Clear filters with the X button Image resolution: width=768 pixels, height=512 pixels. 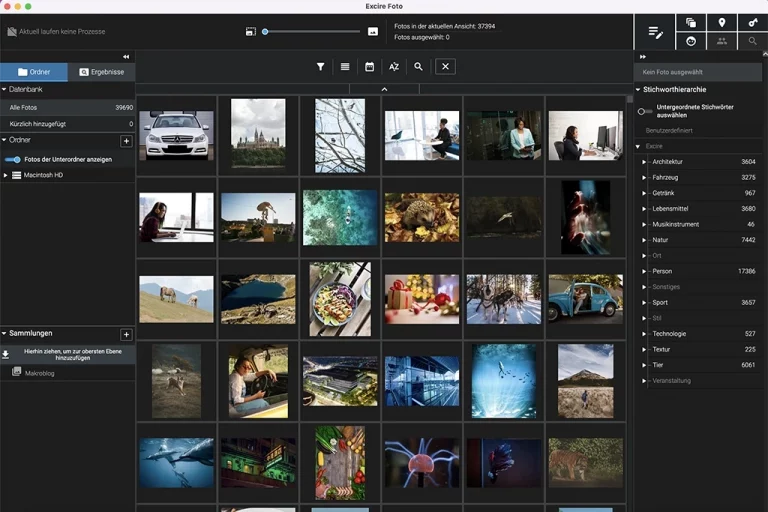(446, 66)
